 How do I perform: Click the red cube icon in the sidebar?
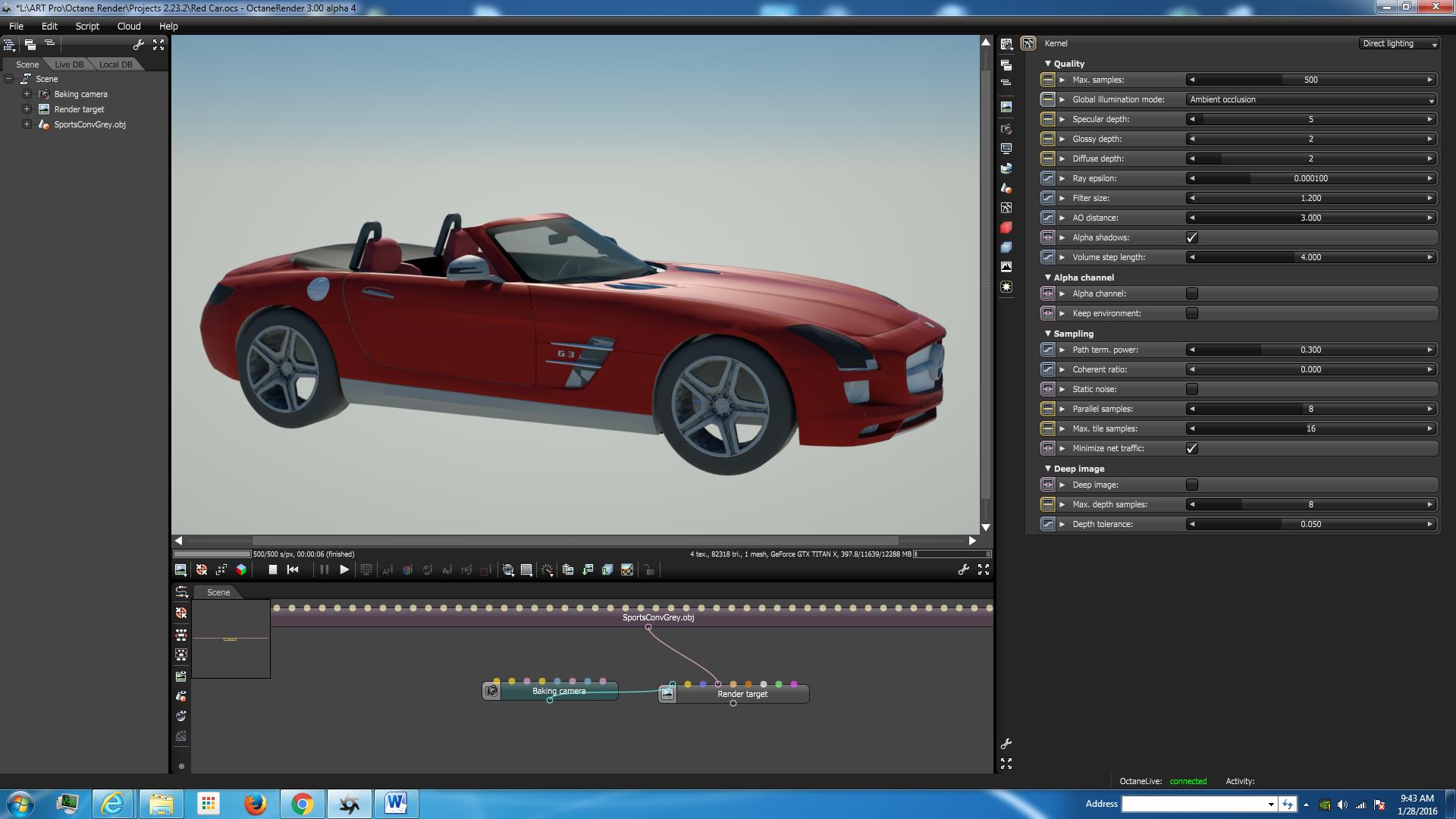pyautogui.click(x=1006, y=227)
